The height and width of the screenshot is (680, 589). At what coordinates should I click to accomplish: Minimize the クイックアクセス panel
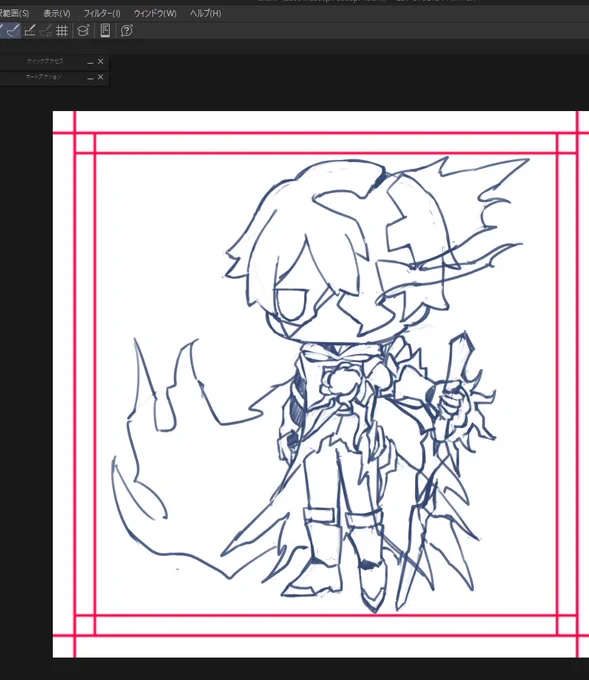(x=90, y=62)
